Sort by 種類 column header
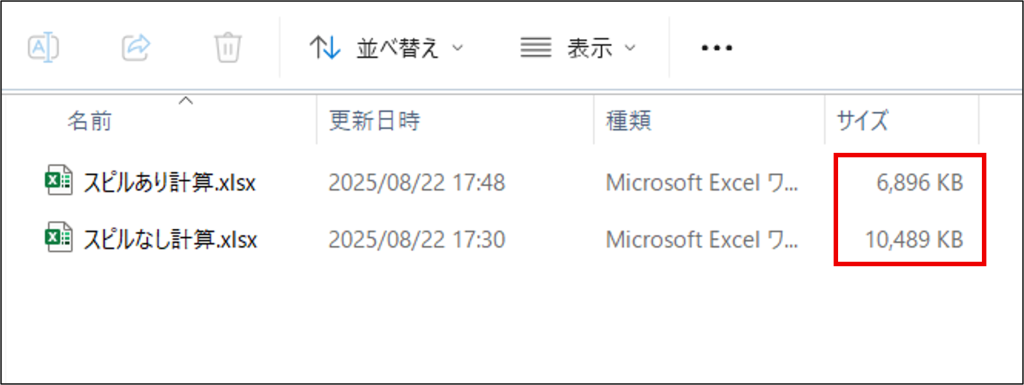 pyautogui.click(x=628, y=121)
